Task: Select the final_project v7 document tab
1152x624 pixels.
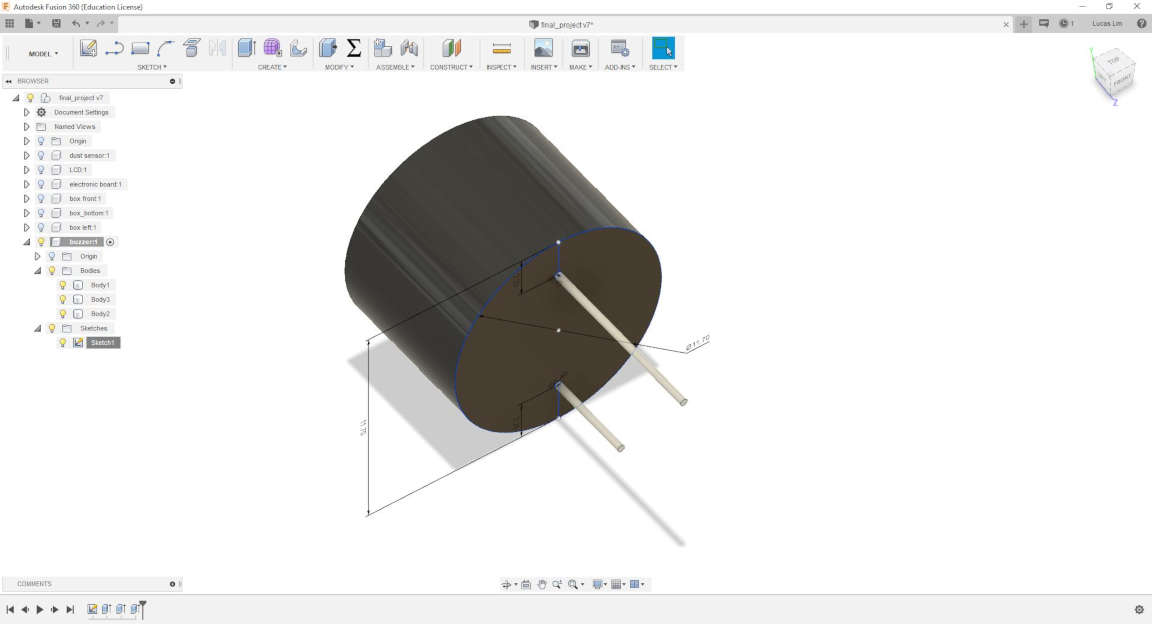Action: click(x=561, y=24)
